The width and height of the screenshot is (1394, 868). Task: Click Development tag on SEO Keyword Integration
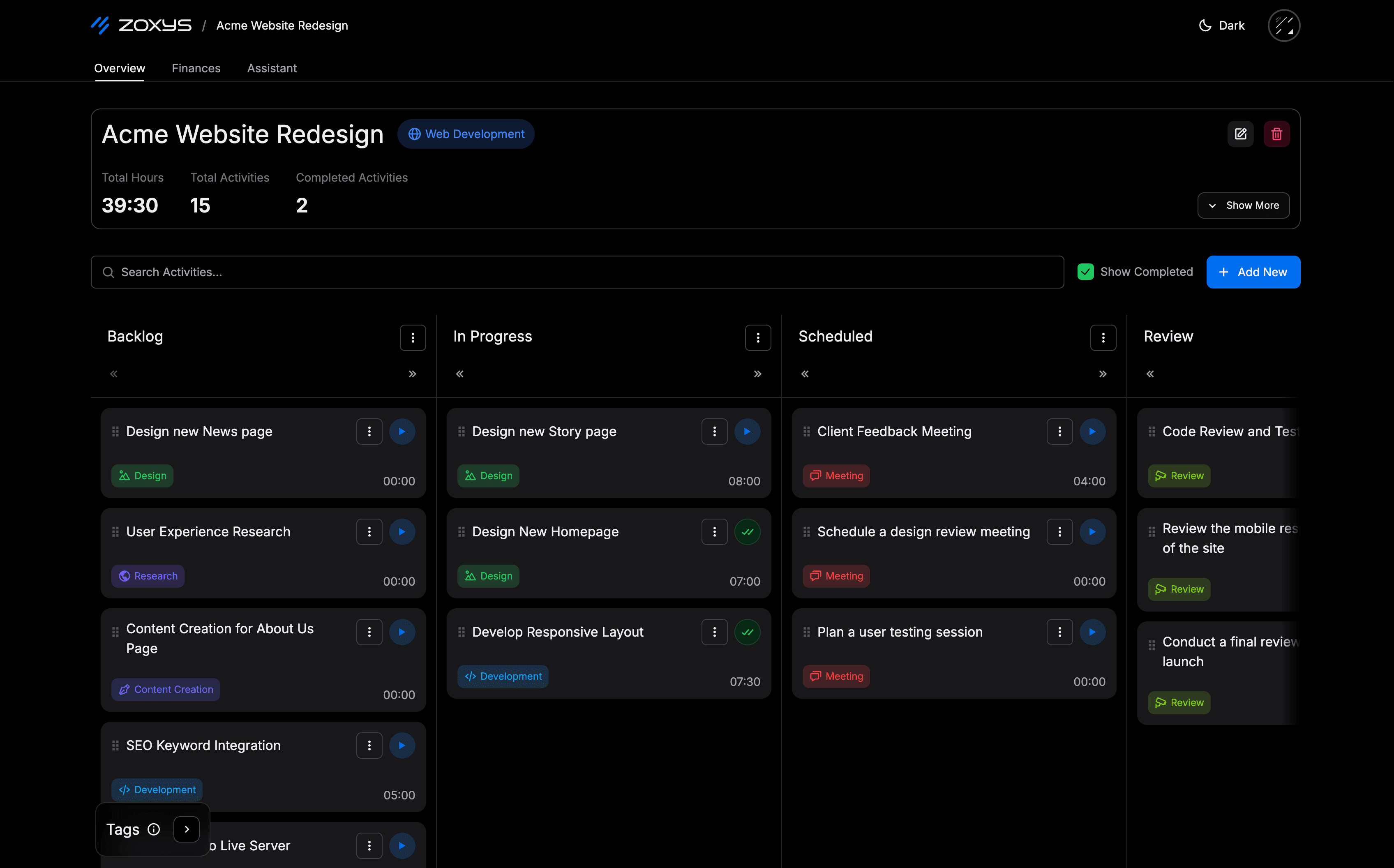click(x=157, y=790)
